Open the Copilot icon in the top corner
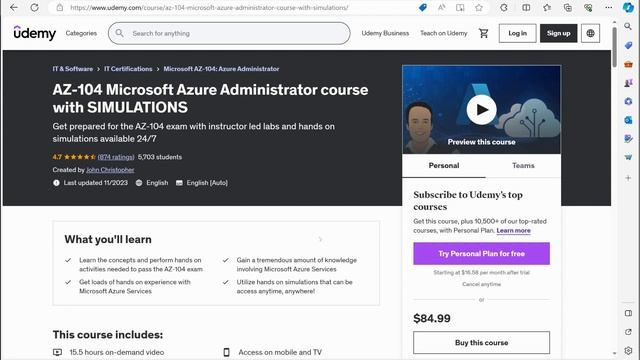 (628, 7)
